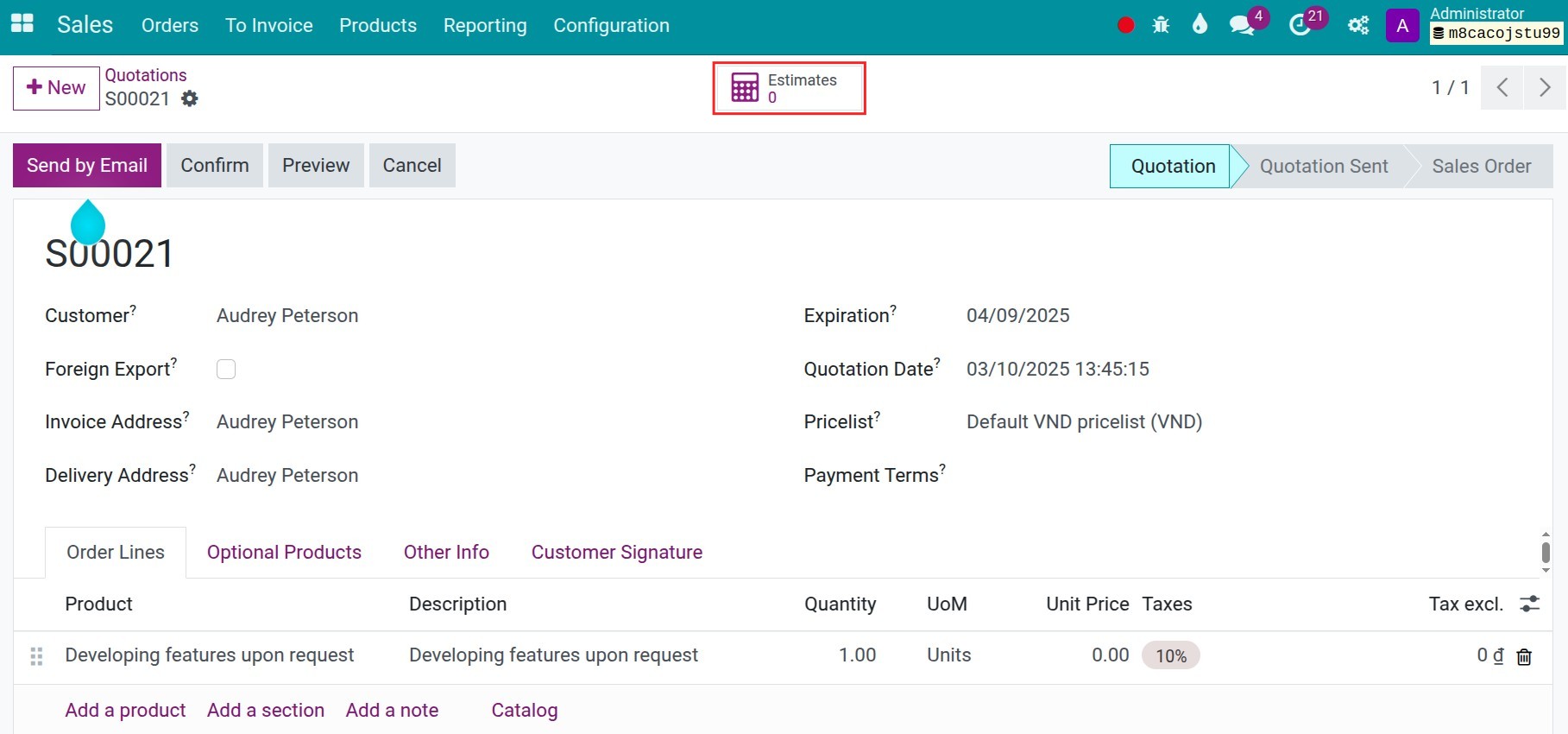Grab the order line drag handle
The height and width of the screenshot is (734, 1568).
[36, 656]
